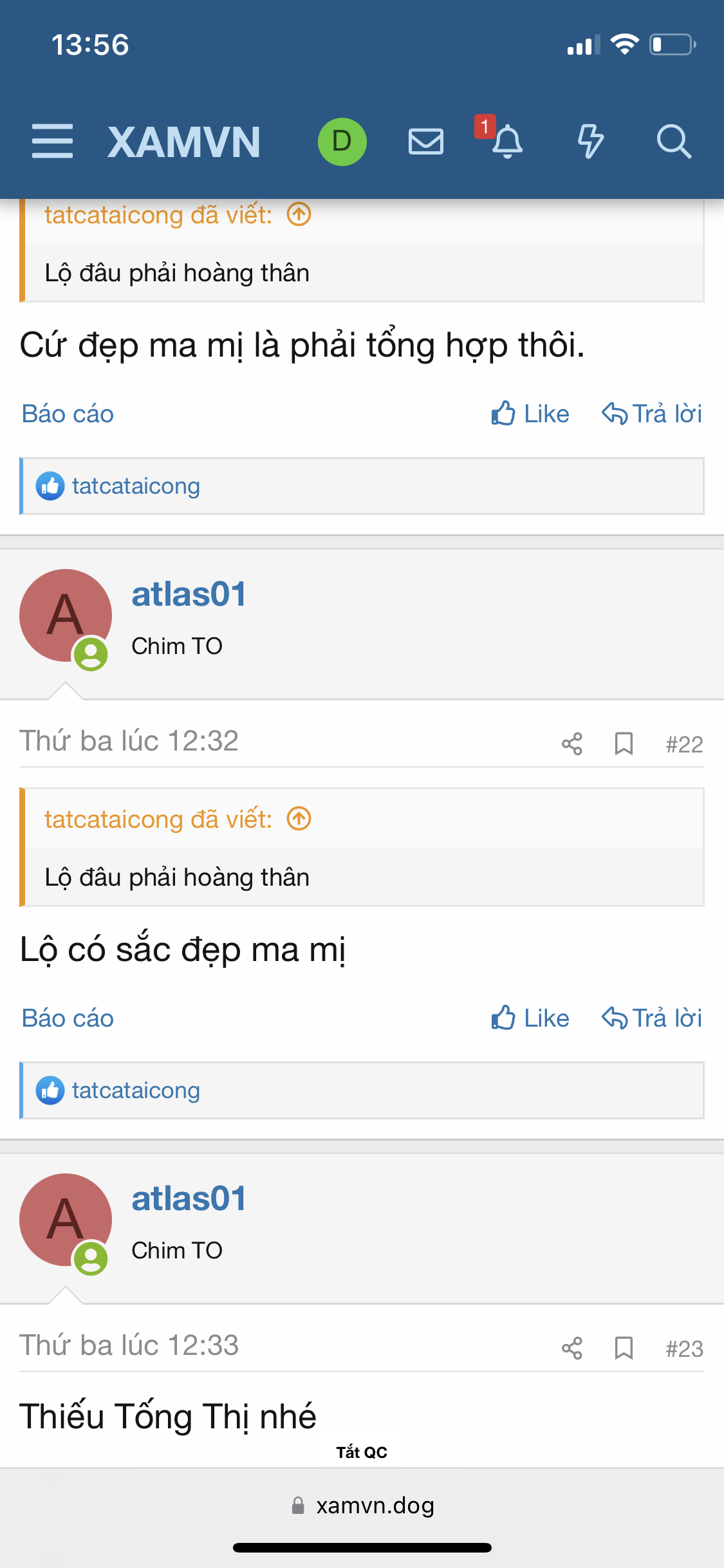Report post #22 with Báo cáo link

point(67,1018)
